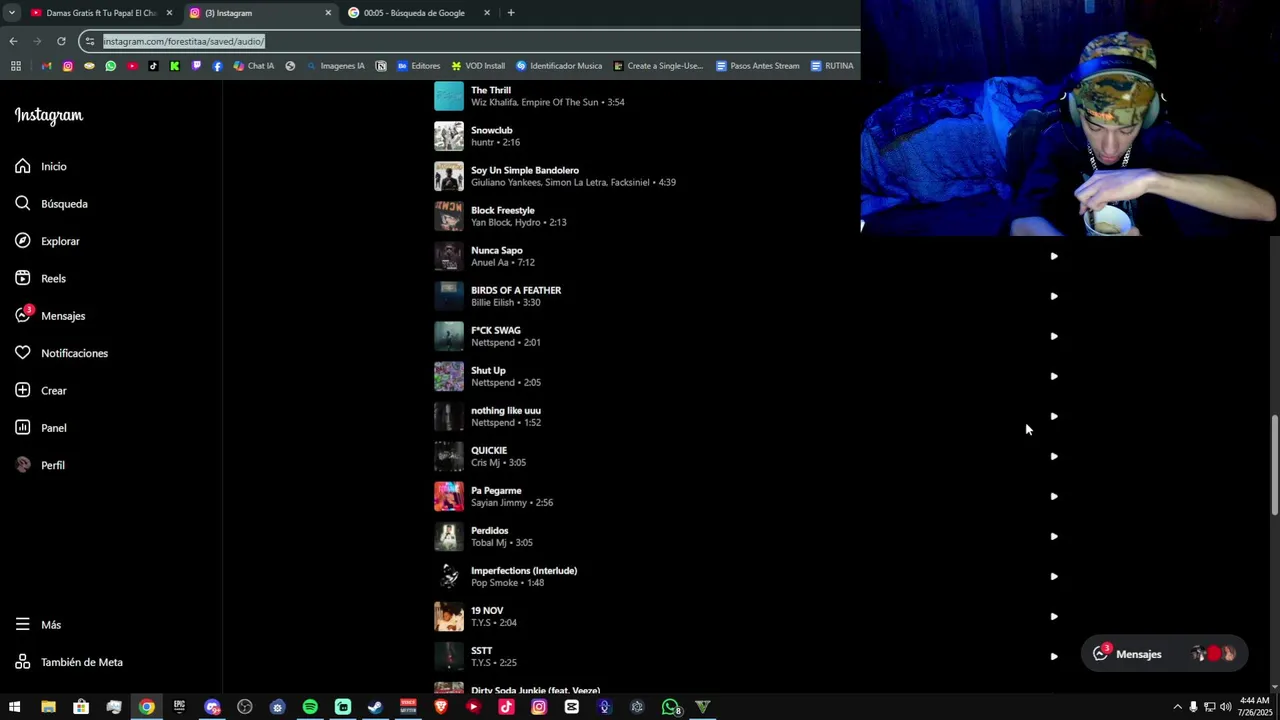Open OBS Studio from the taskbar

245,707
